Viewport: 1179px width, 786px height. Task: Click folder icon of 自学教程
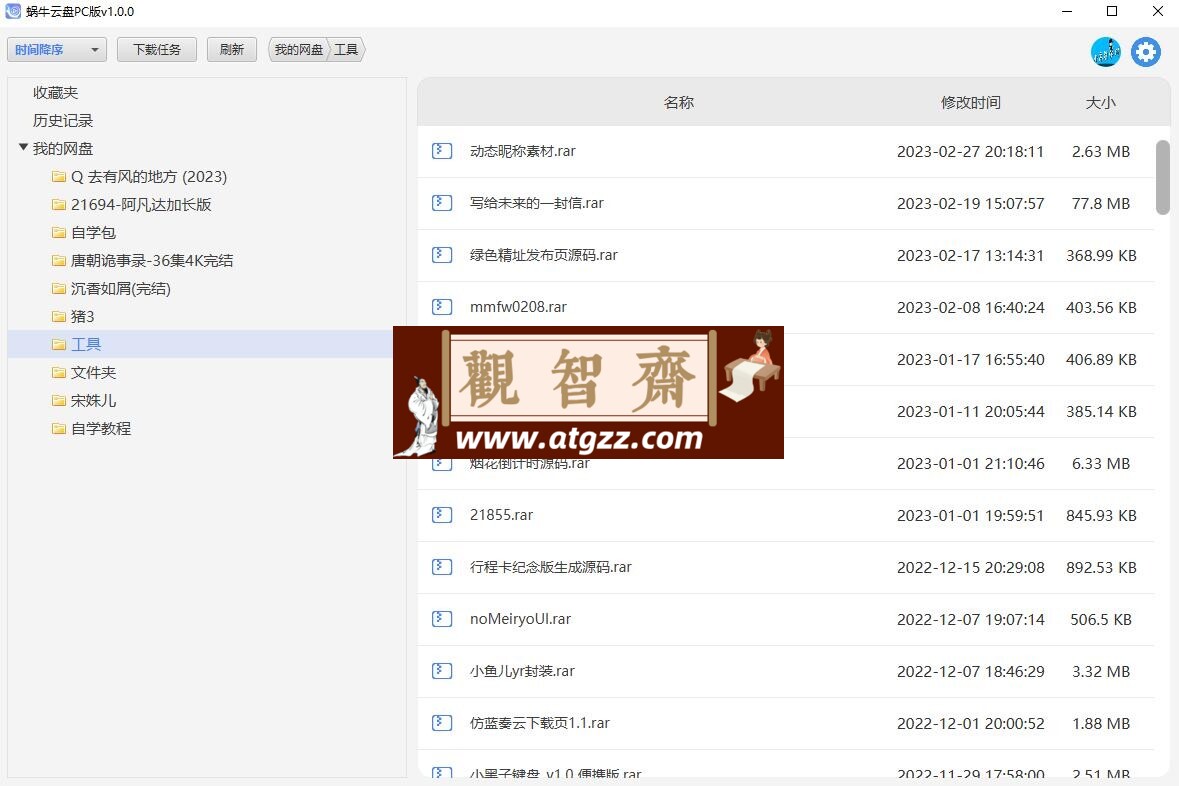59,429
